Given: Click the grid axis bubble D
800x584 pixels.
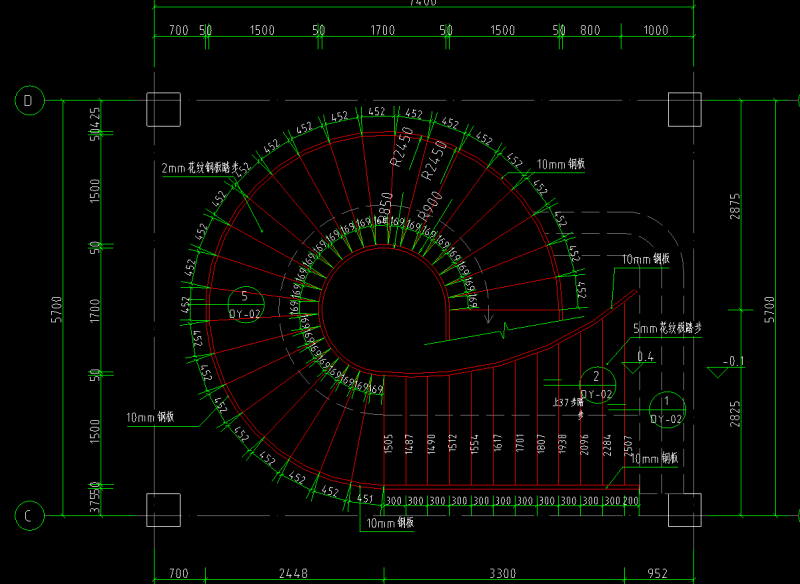Looking at the screenshot, I should pos(28,101).
